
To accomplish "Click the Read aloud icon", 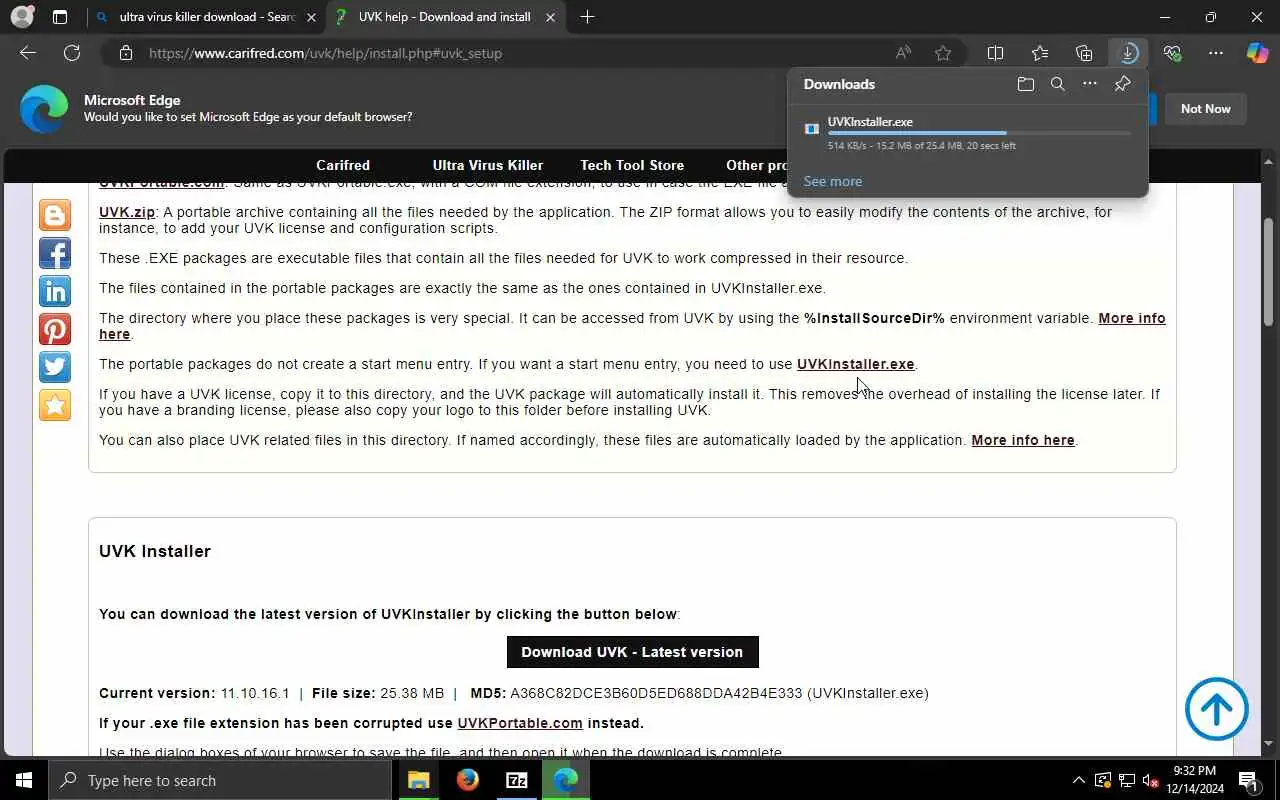I will pyautogui.click(x=903, y=53).
